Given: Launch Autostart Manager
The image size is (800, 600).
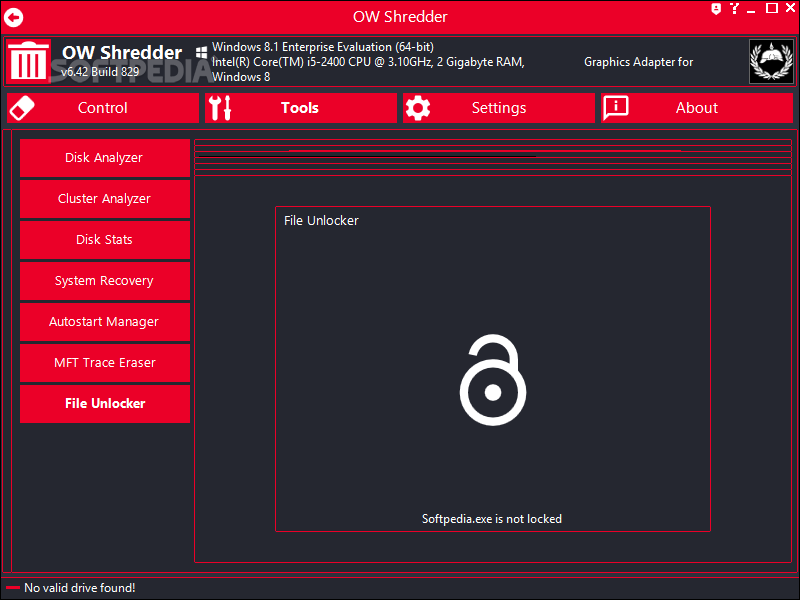Looking at the screenshot, I should (x=105, y=322).
